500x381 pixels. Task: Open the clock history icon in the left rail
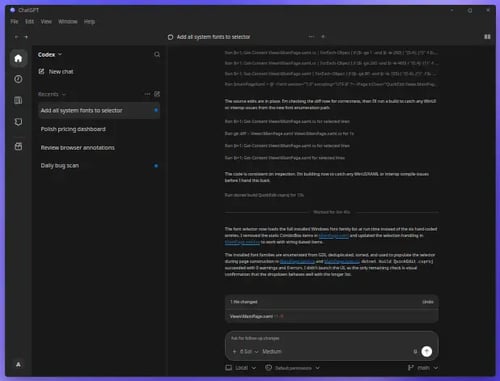point(18,79)
